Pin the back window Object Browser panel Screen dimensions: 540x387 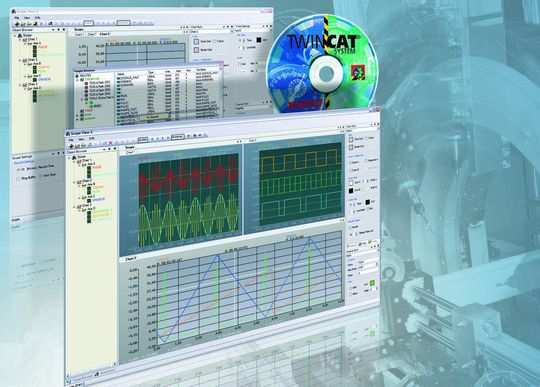tap(59, 30)
